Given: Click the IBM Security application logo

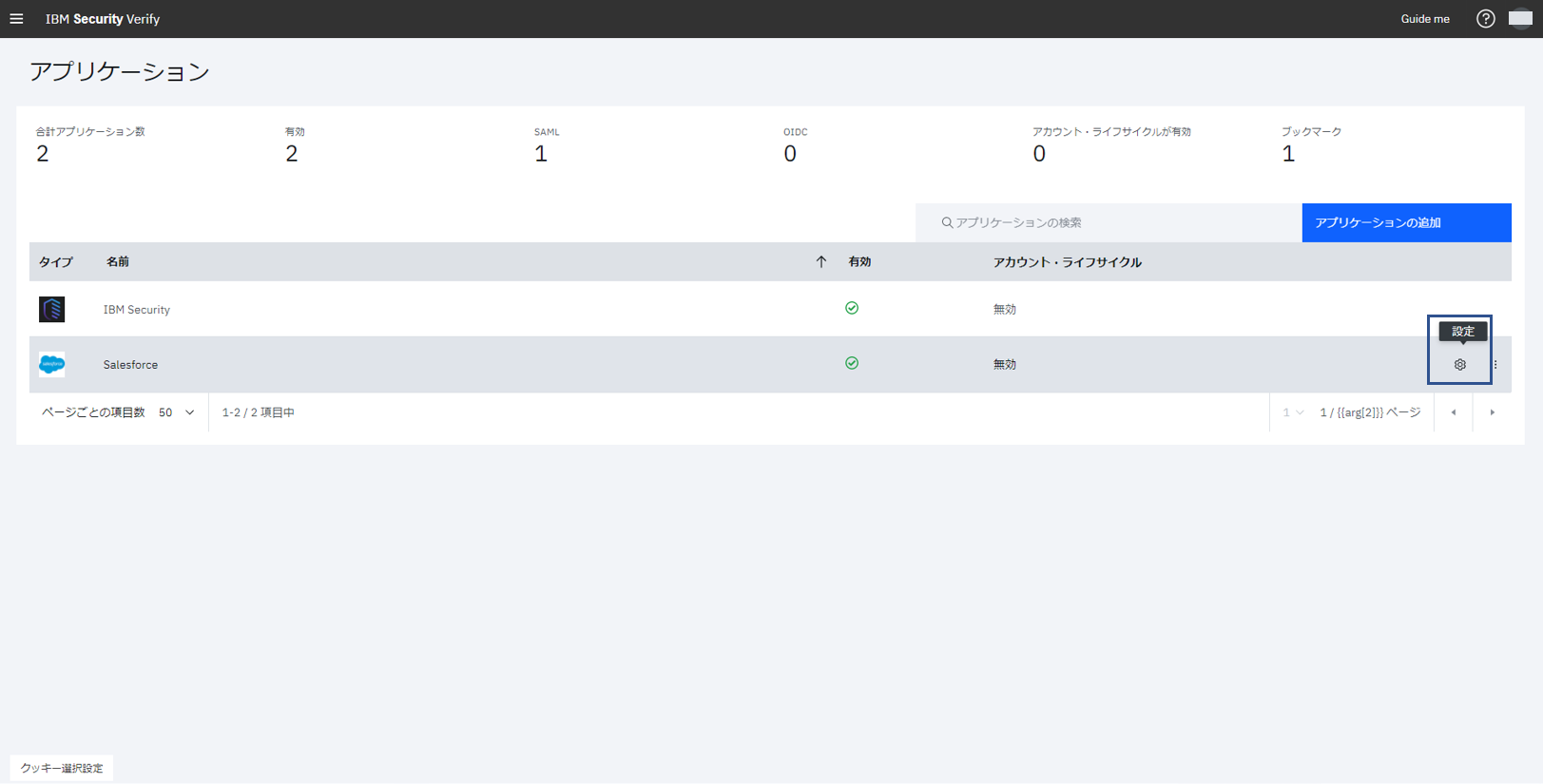Looking at the screenshot, I should pyautogui.click(x=52, y=309).
